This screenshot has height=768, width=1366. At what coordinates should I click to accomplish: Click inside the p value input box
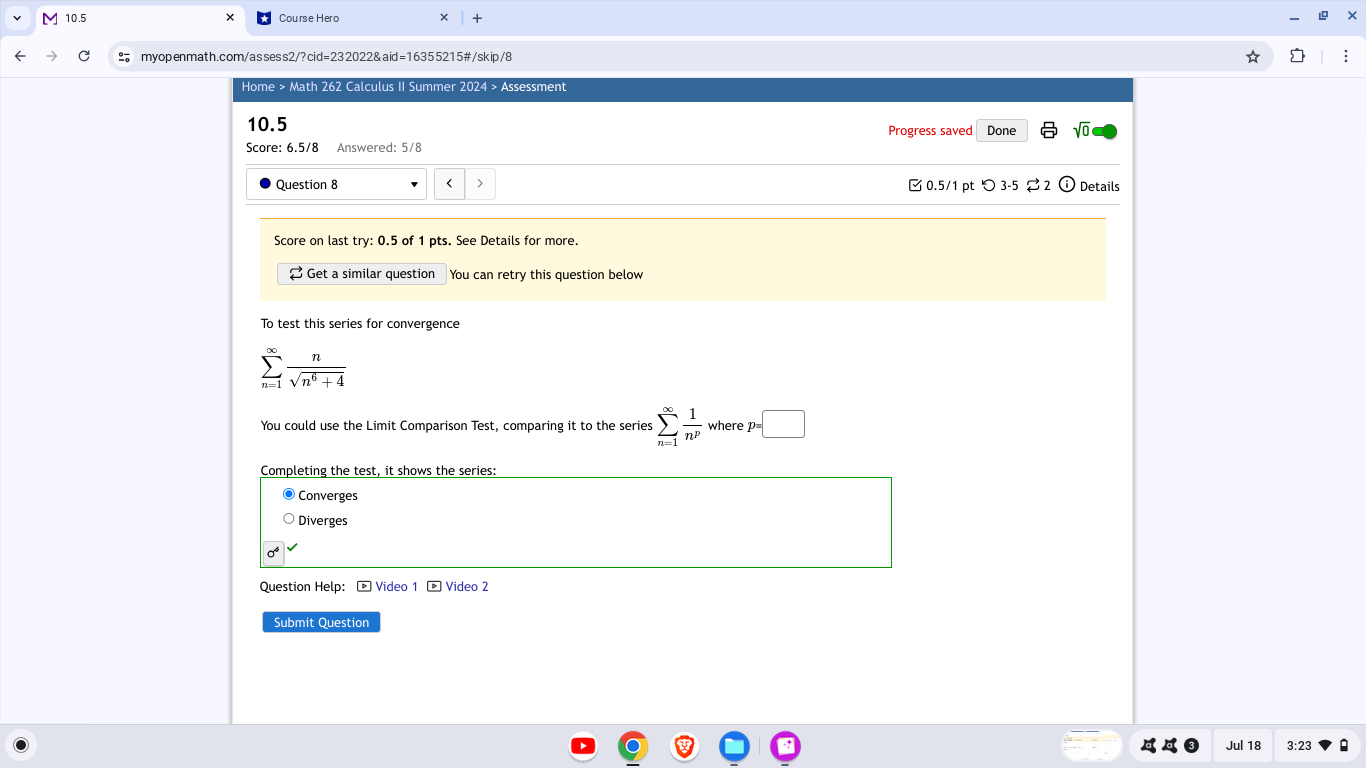coord(784,424)
